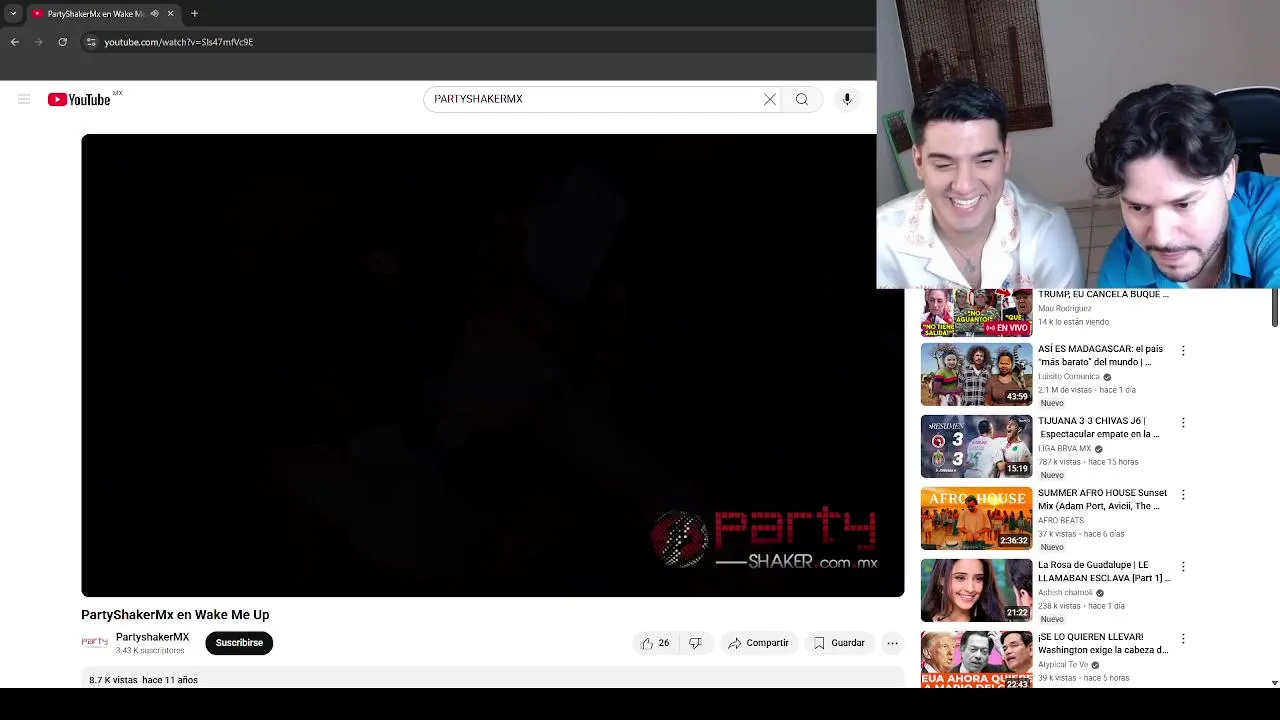Viewport: 1280px width, 720px height.
Task: Close the PartyShakerMx browser tab
Action: click(x=170, y=13)
